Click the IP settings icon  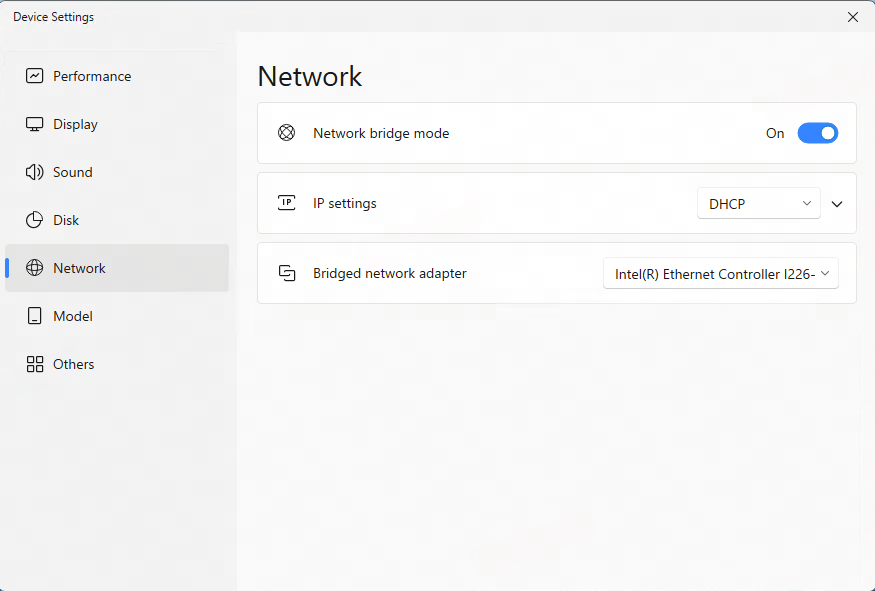point(286,203)
